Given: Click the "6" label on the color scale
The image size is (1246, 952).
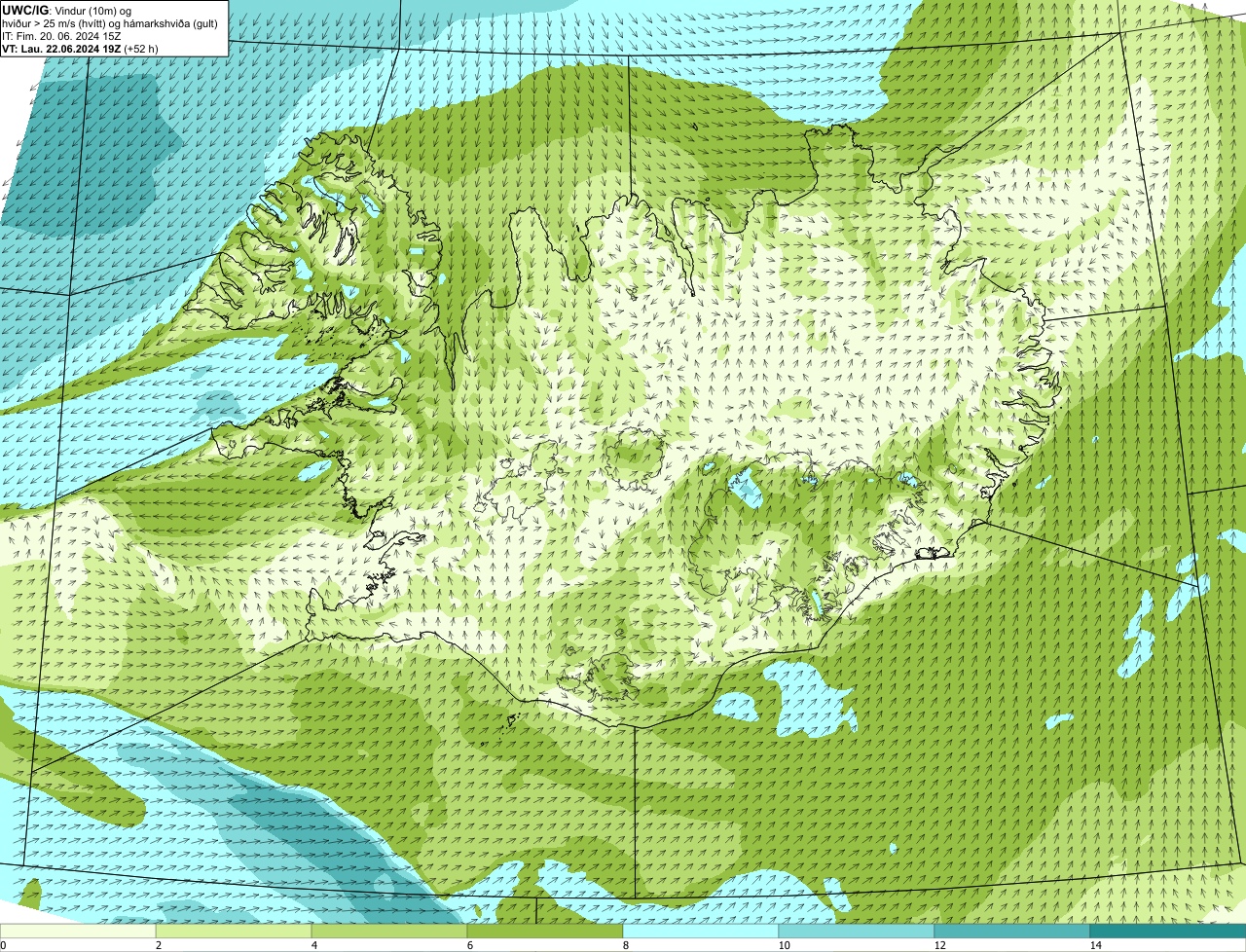Looking at the screenshot, I should click(x=469, y=945).
